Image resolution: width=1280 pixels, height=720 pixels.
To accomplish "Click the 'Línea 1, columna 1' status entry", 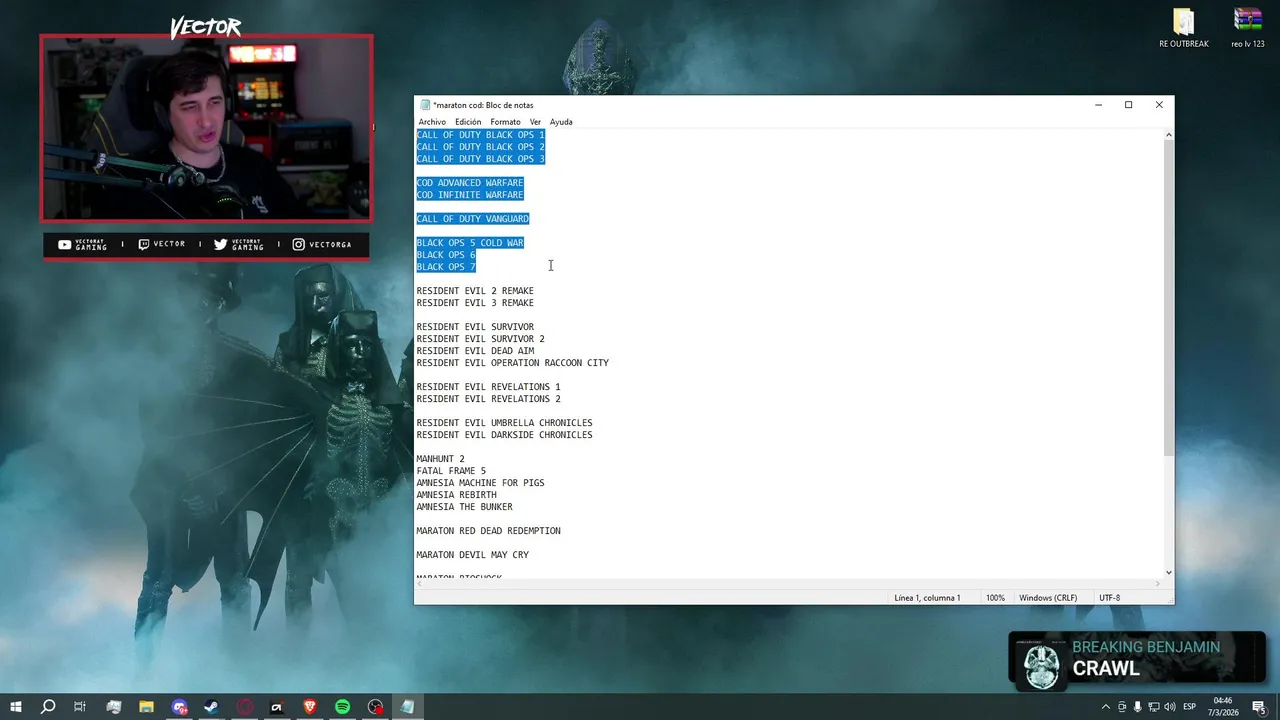I will pos(927,598).
